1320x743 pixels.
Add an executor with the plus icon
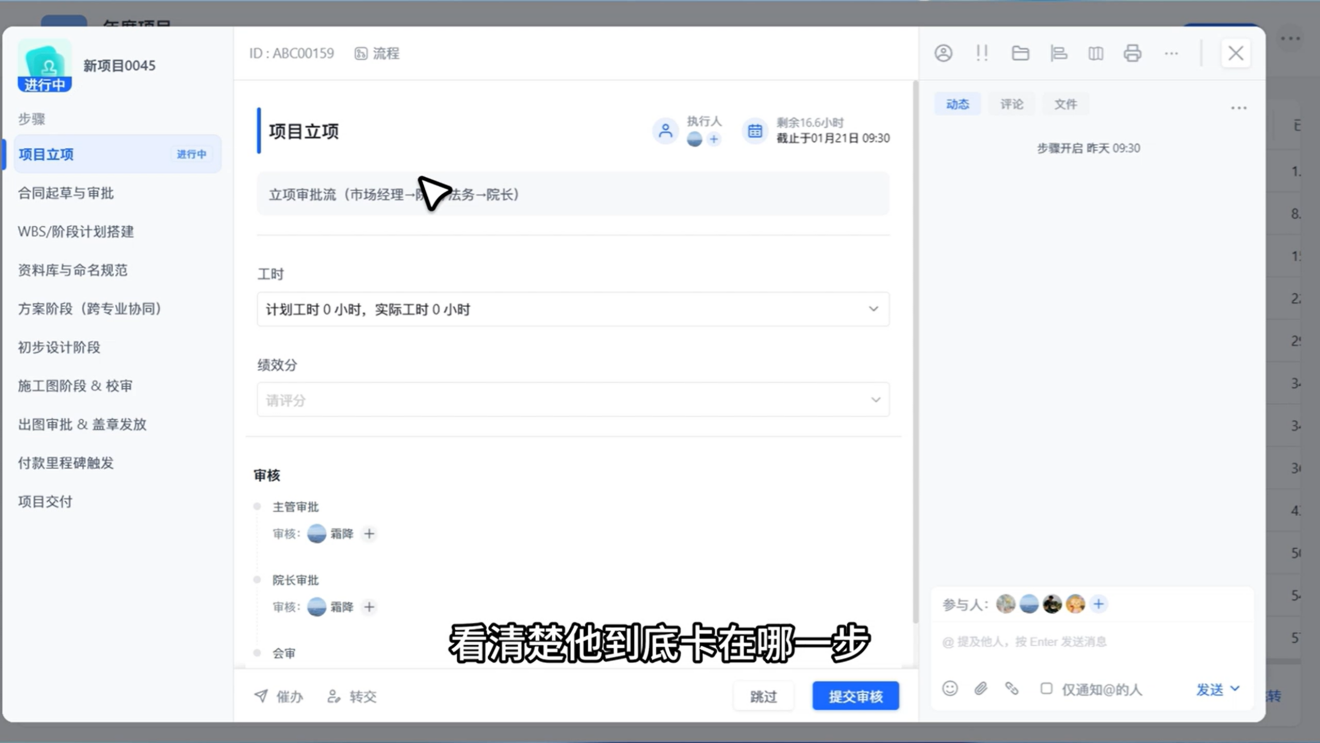coord(714,139)
